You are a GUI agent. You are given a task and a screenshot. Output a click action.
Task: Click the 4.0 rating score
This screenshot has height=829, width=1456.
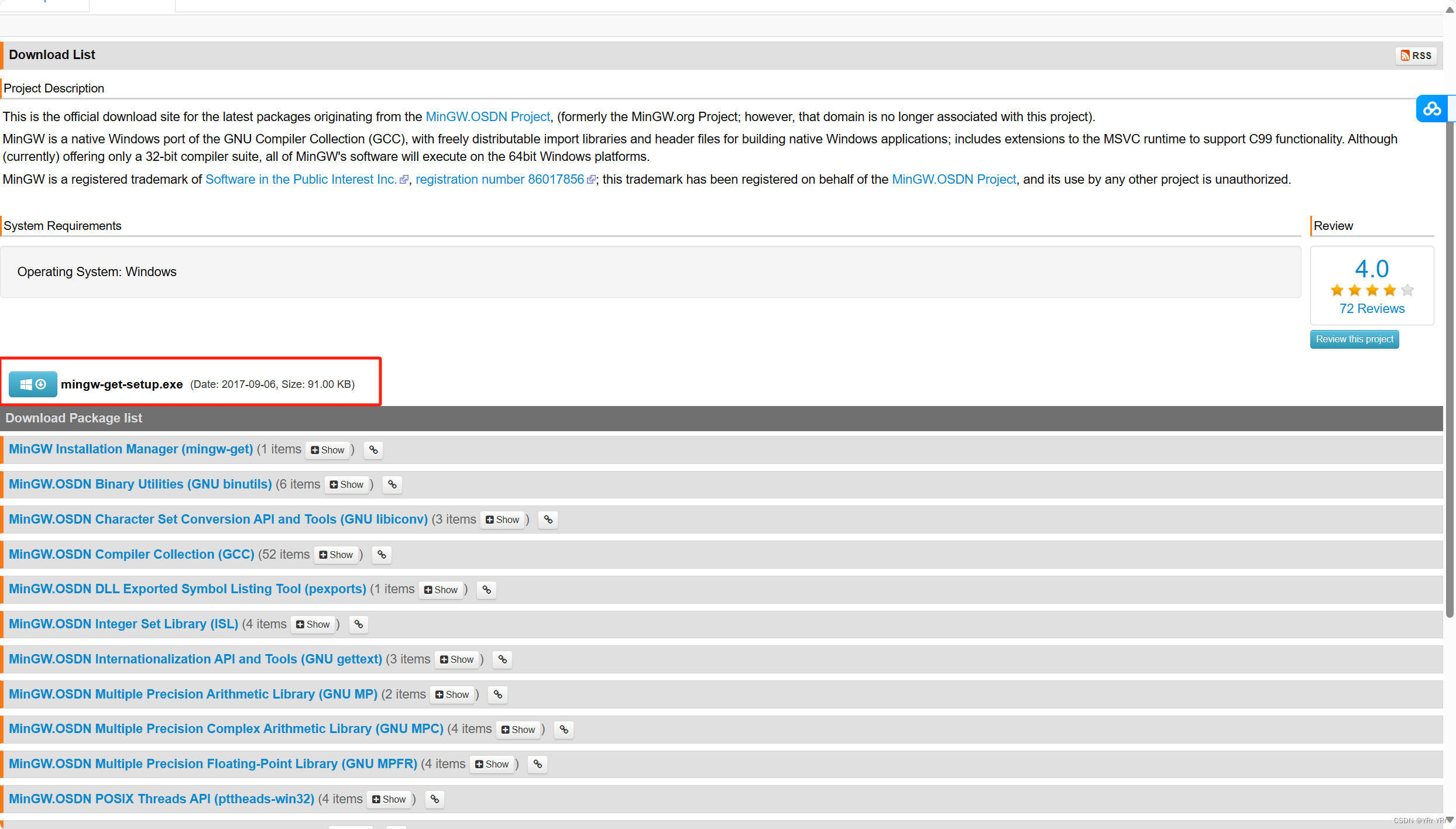(1372, 269)
